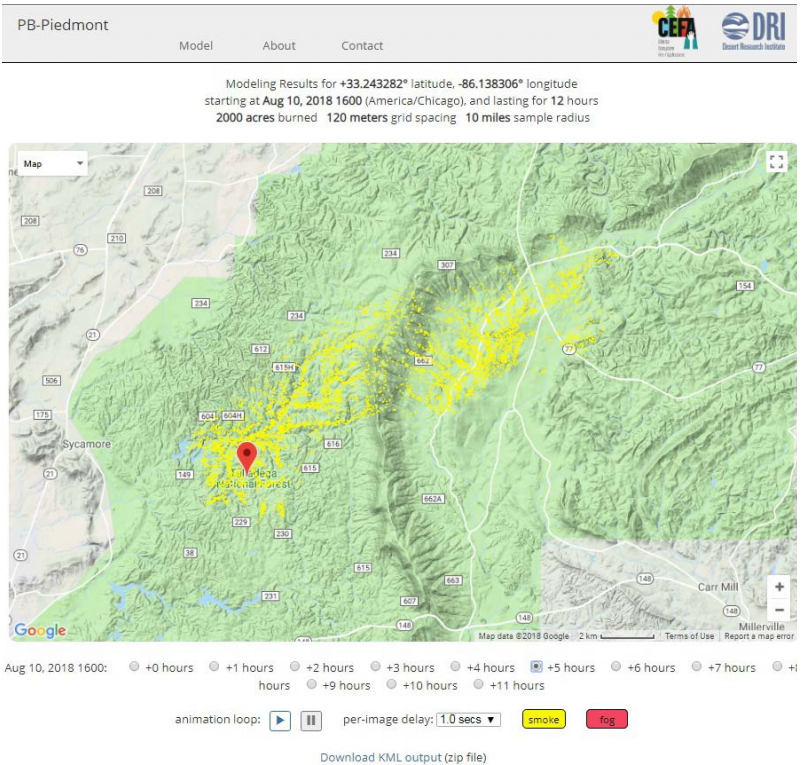
Task: Click the route 663 road shield
Action: pyautogui.click(x=453, y=580)
